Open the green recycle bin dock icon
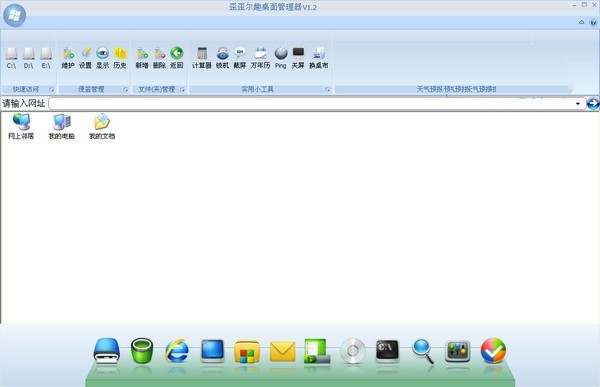The image size is (600, 387). 142,351
